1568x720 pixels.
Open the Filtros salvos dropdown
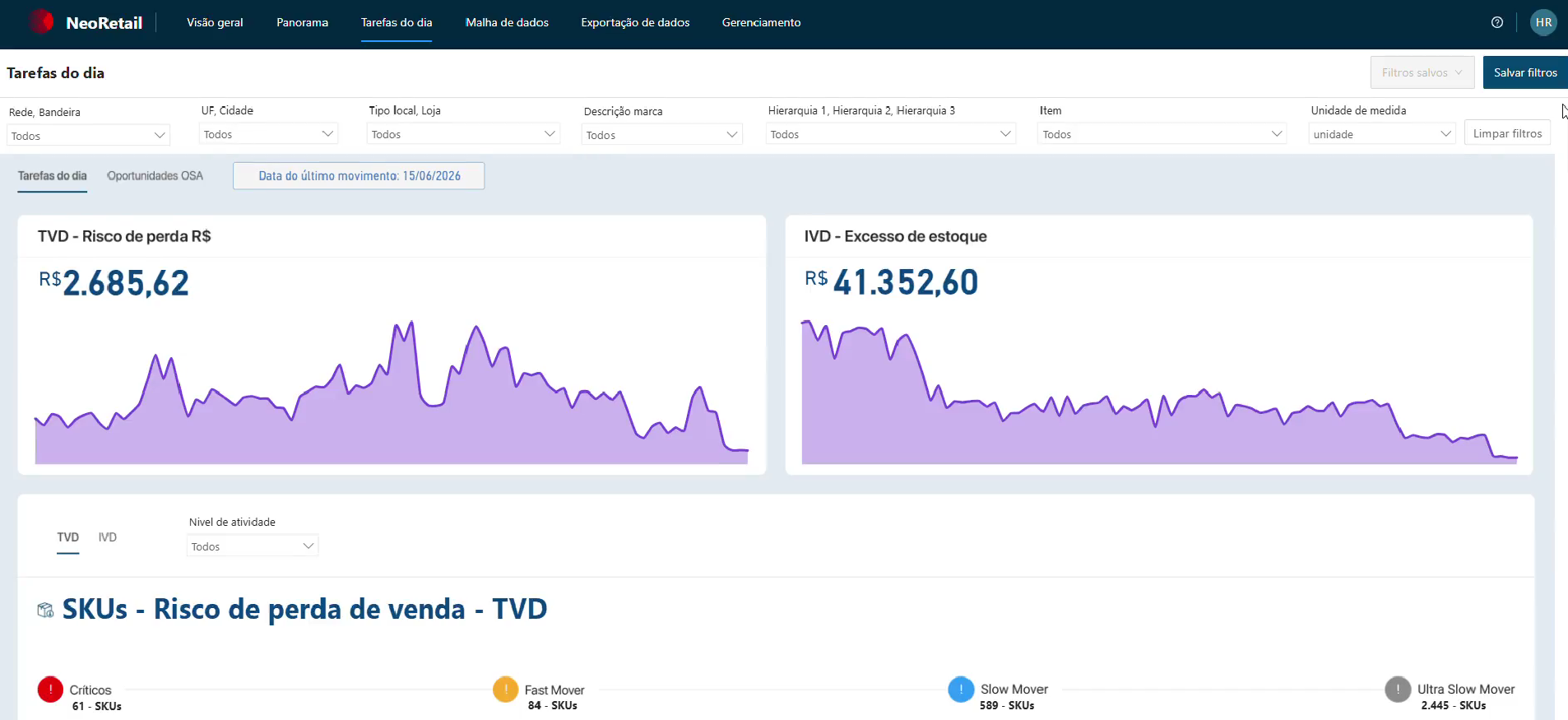pos(1422,72)
